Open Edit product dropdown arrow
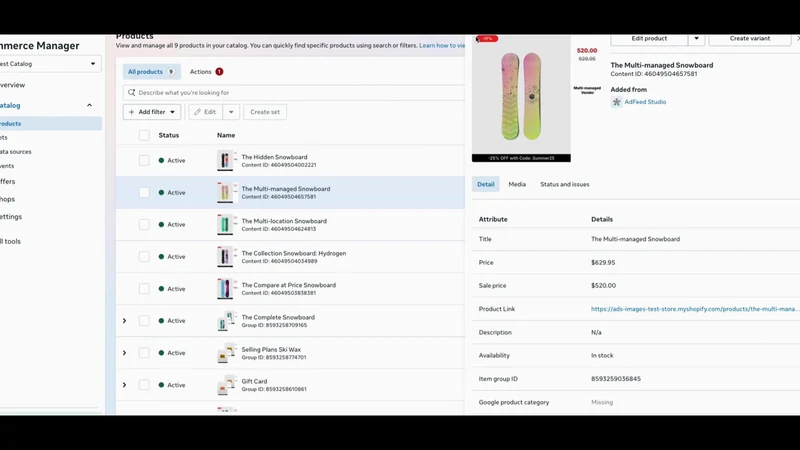The width and height of the screenshot is (800, 450). tap(696, 39)
